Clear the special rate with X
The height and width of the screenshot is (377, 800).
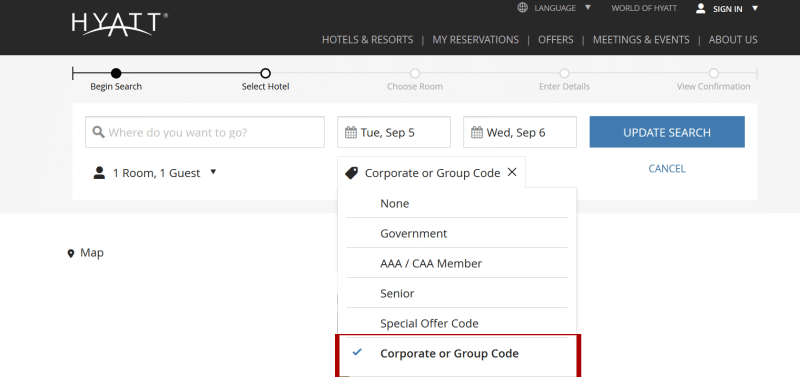pyautogui.click(x=512, y=172)
